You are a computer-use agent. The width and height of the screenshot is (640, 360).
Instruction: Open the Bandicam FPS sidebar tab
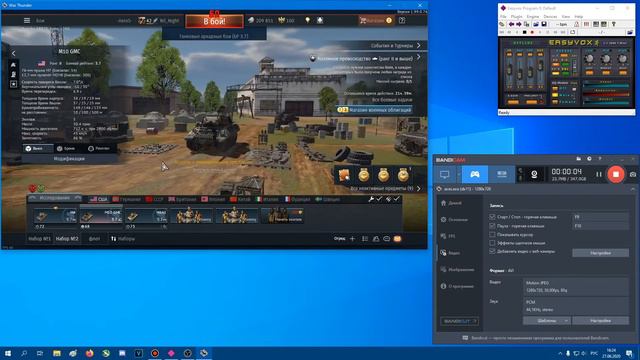coord(448,236)
